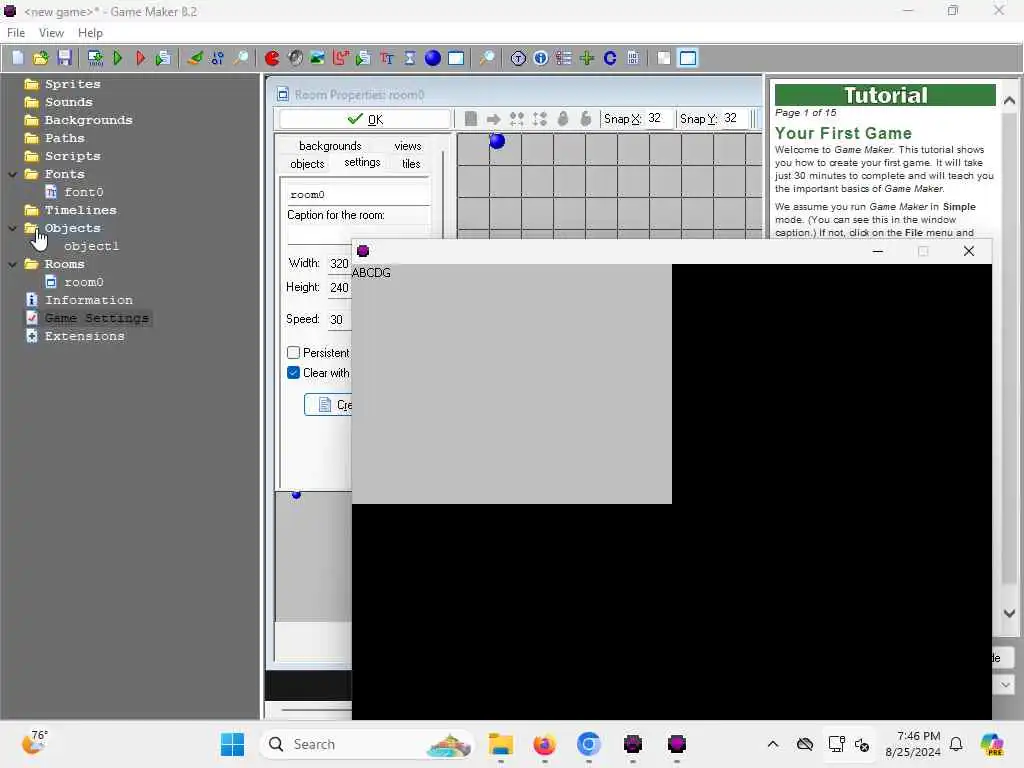Collapse the Rooms folder chevron
This screenshot has height=768, width=1024.
(x=12, y=264)
